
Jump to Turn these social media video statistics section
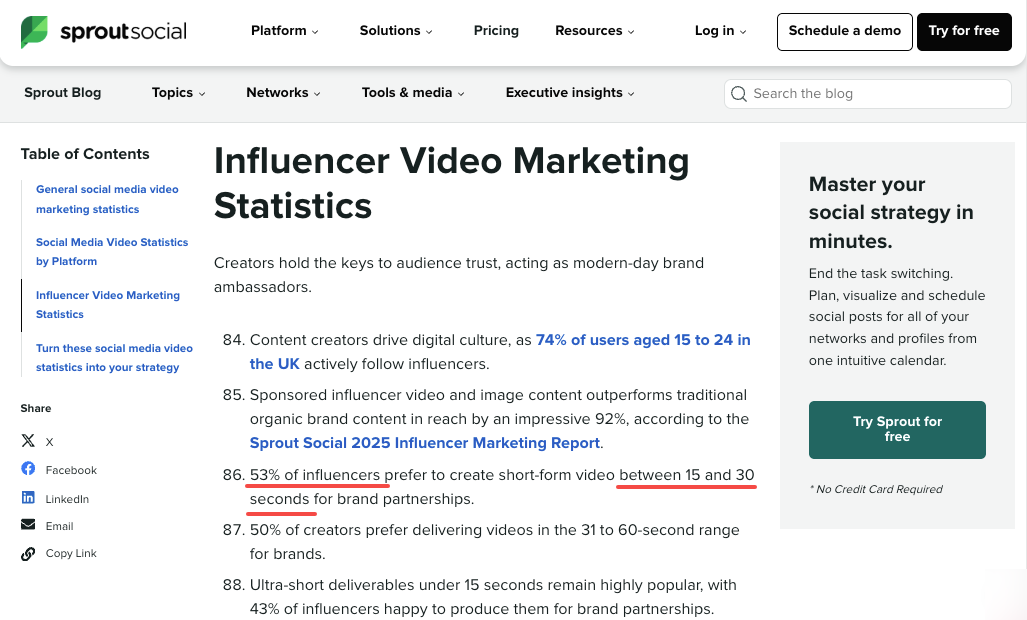pyautogui.click(x=114, y=357)
